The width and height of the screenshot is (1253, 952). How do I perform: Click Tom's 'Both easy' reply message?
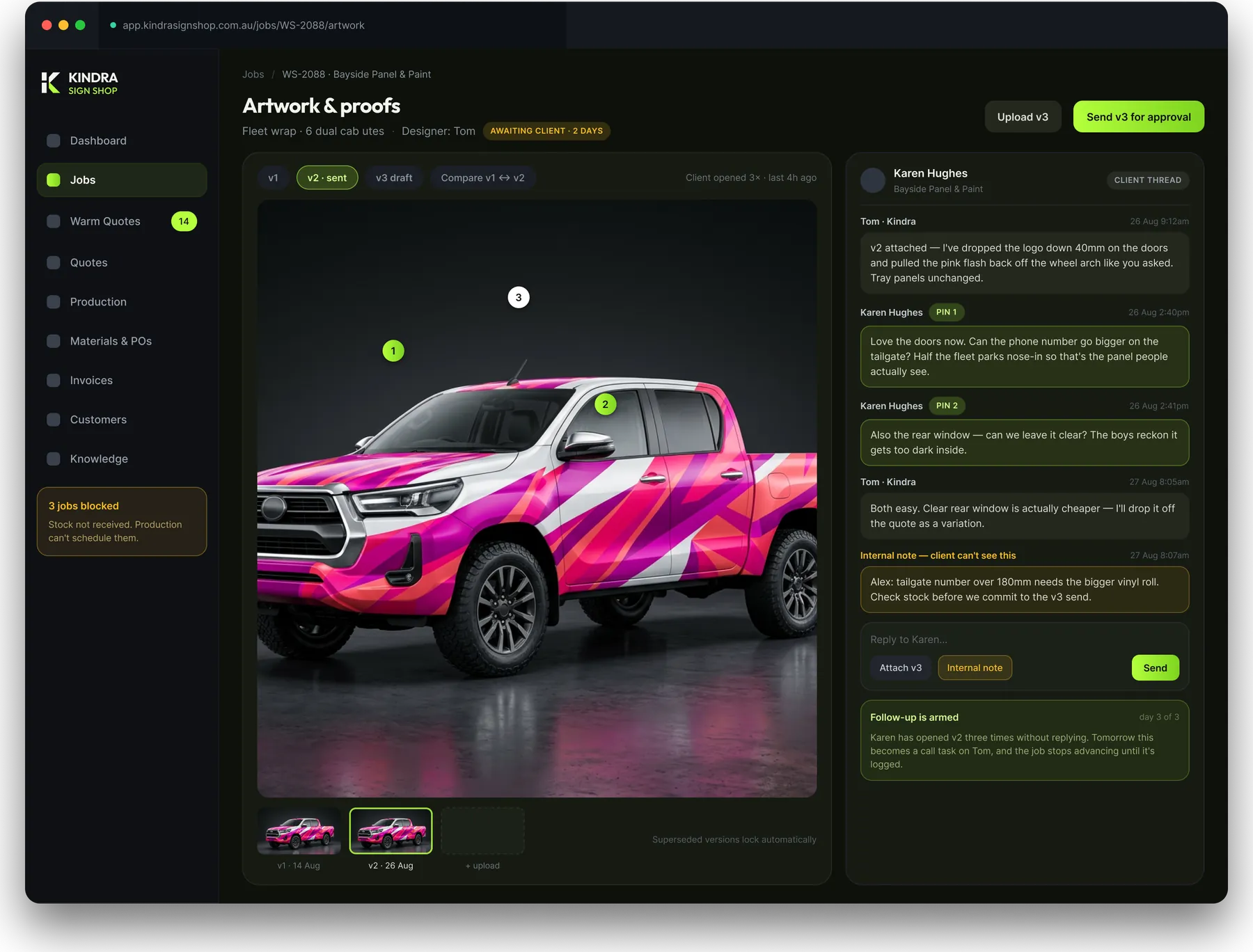click(1025, 516)
